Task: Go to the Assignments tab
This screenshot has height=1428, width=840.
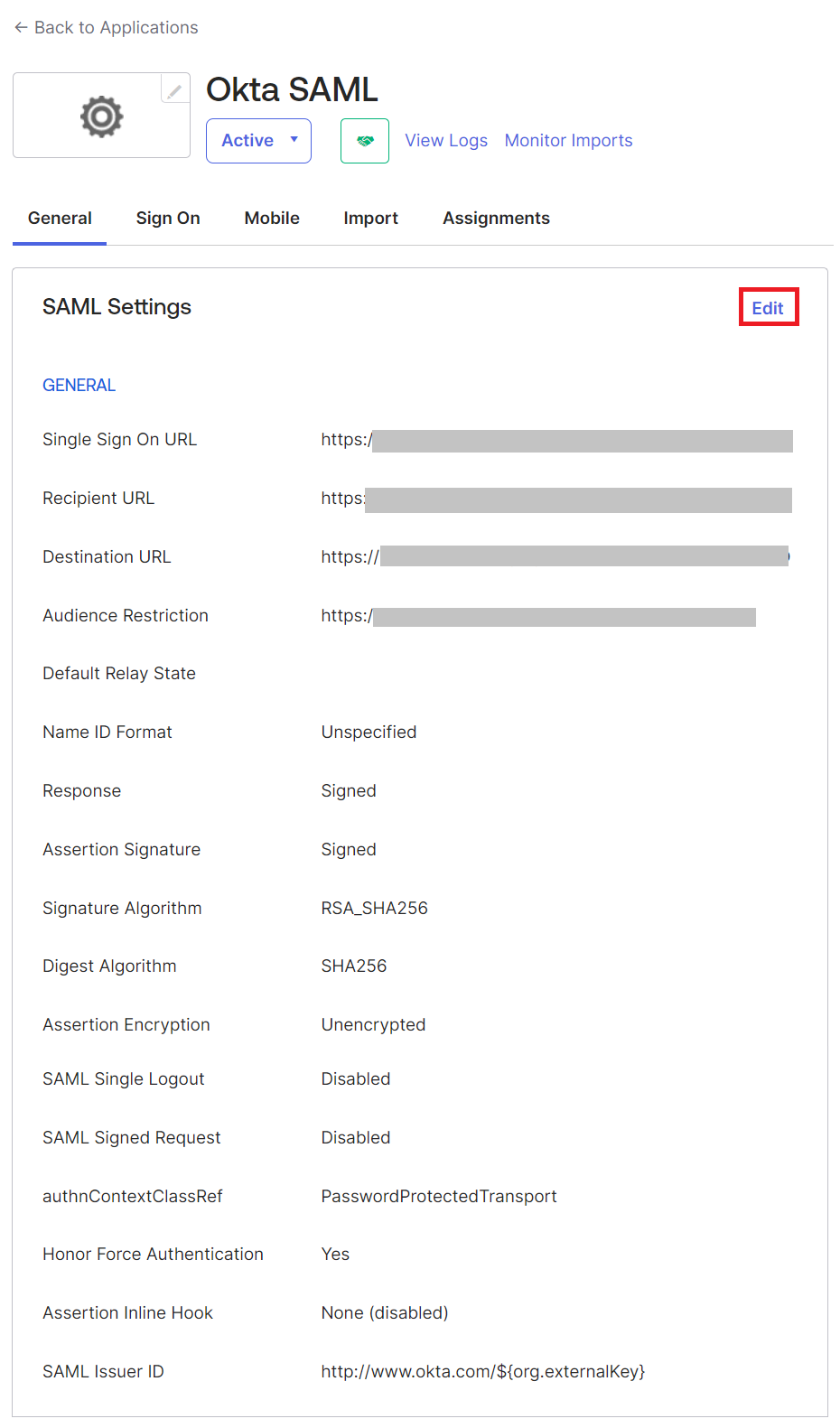Action: [x=496, y=219]
